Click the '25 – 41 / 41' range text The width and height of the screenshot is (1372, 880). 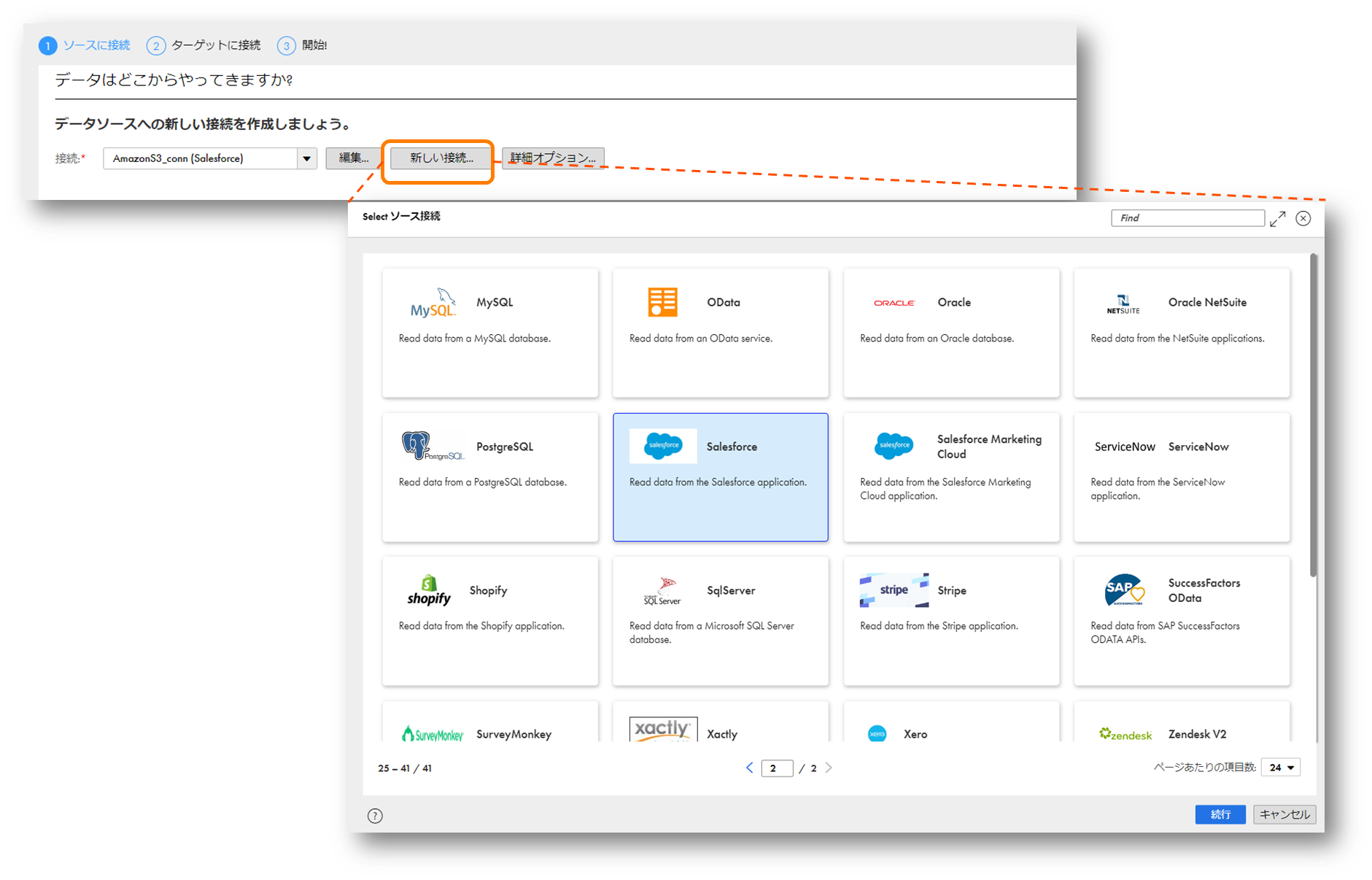405,768
